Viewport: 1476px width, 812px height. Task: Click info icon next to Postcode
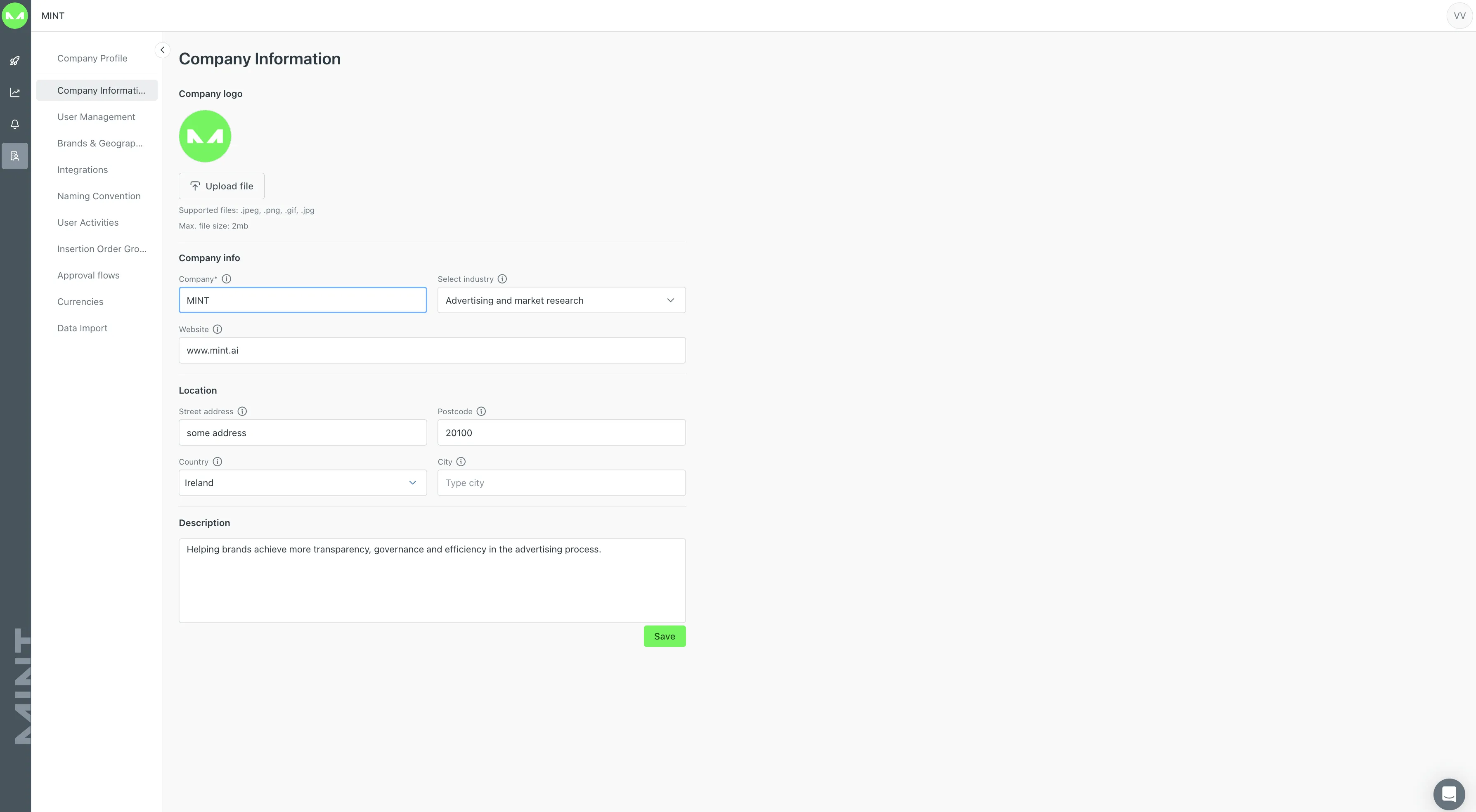481,411
